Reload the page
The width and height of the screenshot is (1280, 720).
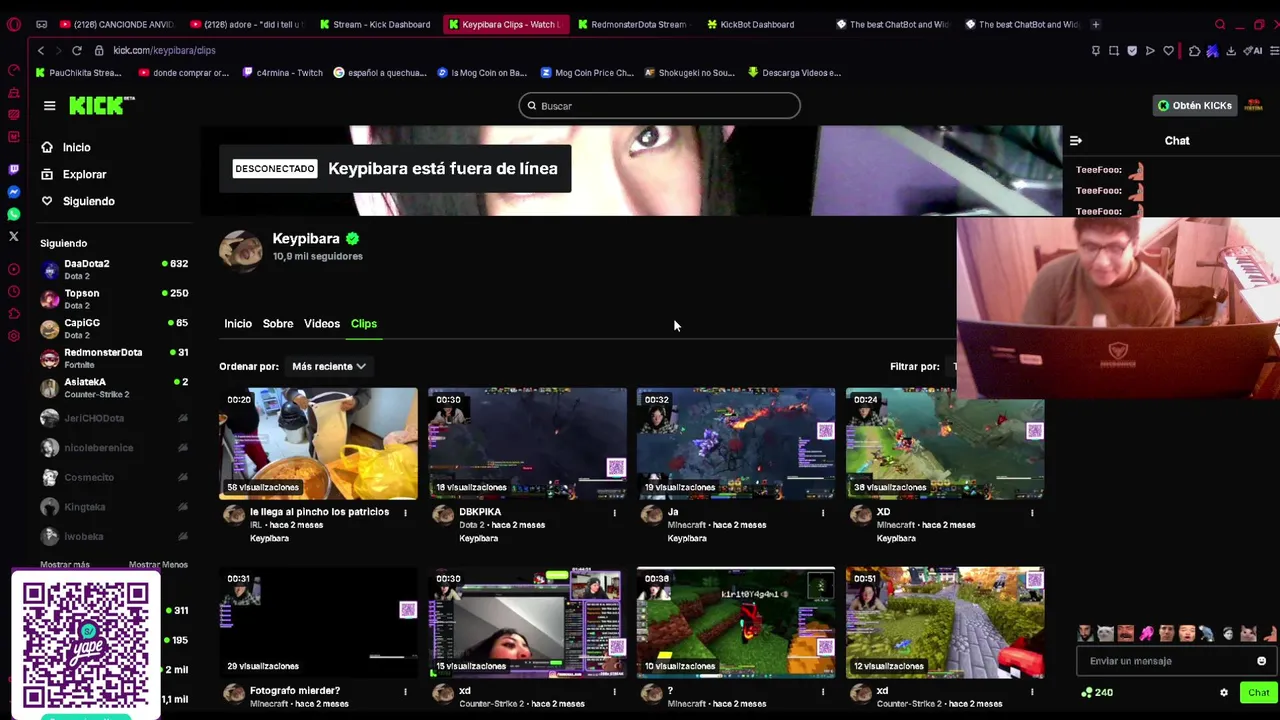[x=76, y=50]
